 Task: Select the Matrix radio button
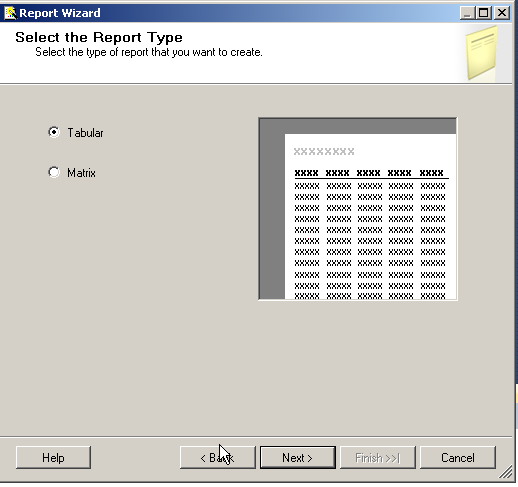tap(54, 172)
